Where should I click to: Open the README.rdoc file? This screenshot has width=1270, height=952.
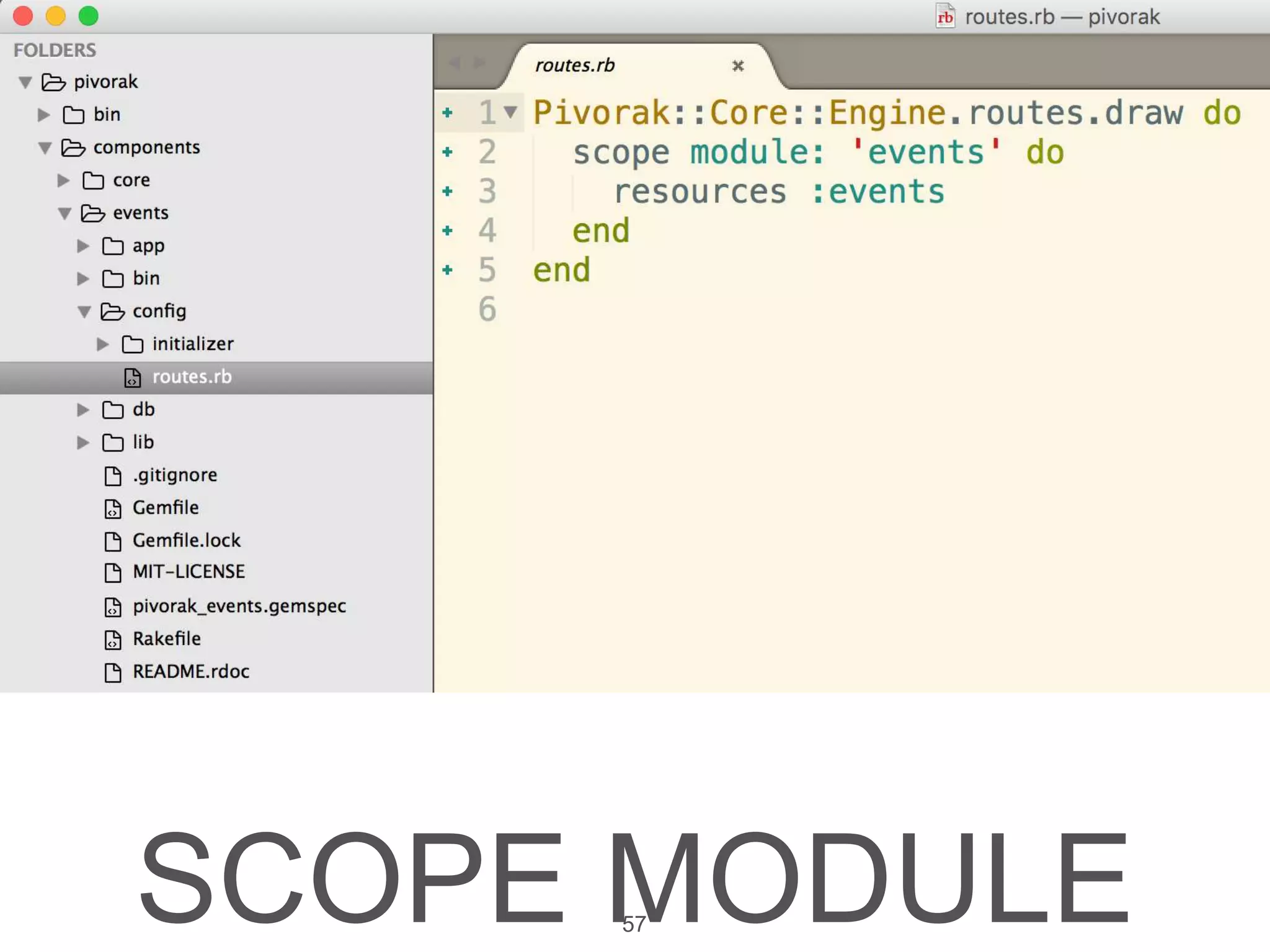click(x=191, y=672)
